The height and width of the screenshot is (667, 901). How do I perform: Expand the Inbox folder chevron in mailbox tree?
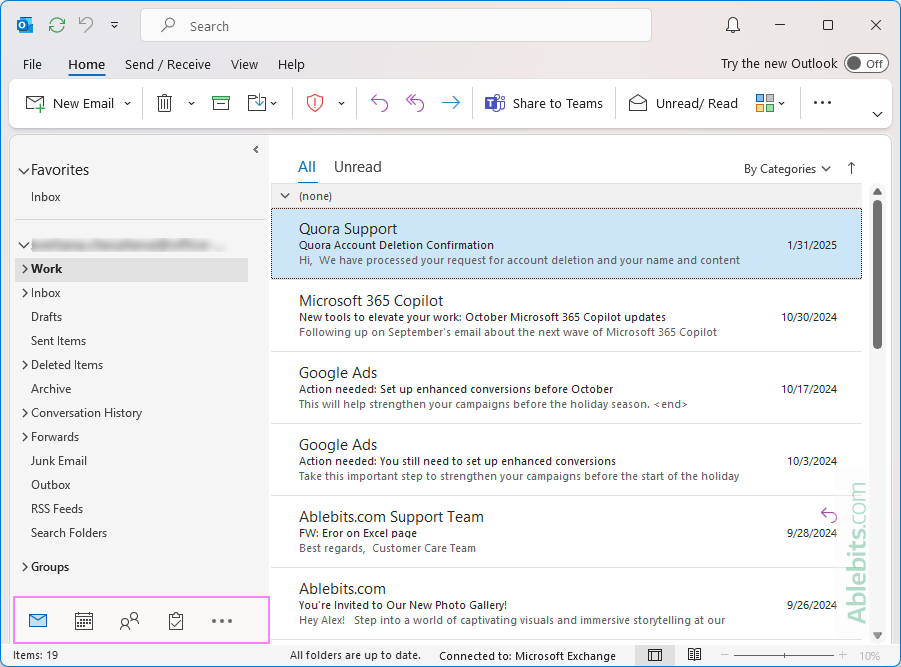pos(25,293)
